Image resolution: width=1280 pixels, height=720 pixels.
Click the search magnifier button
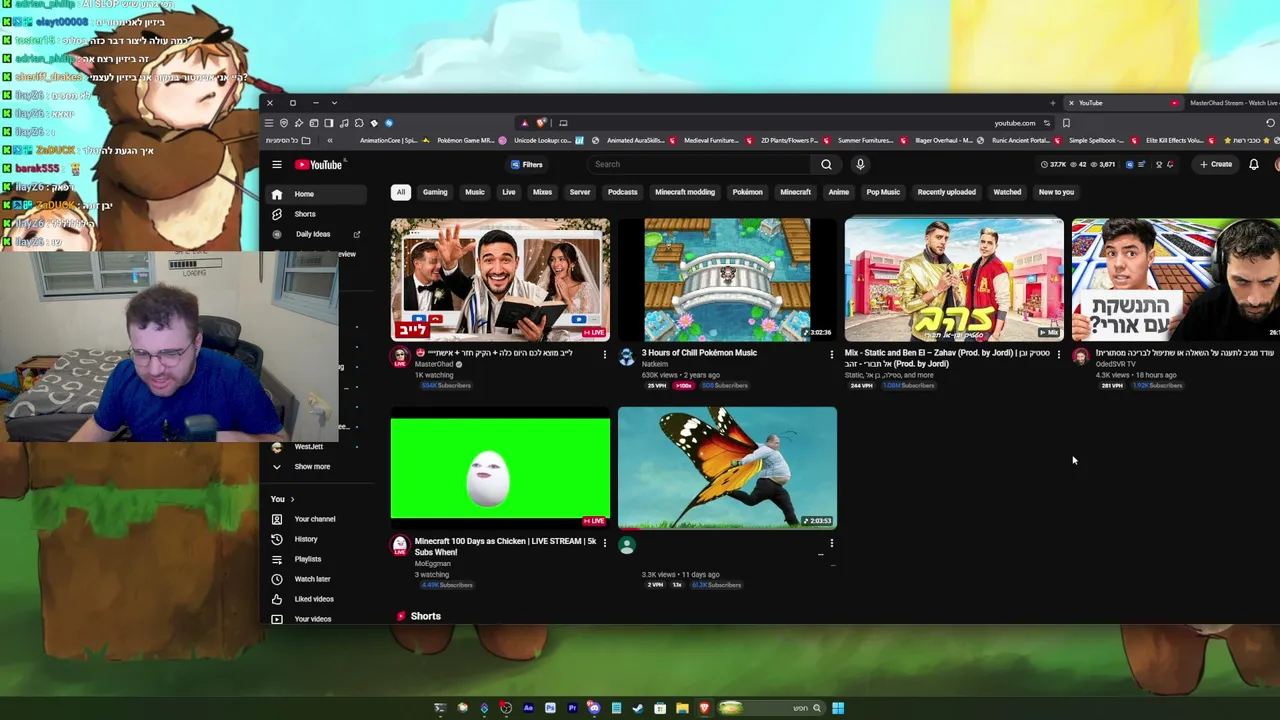[826, 164]
